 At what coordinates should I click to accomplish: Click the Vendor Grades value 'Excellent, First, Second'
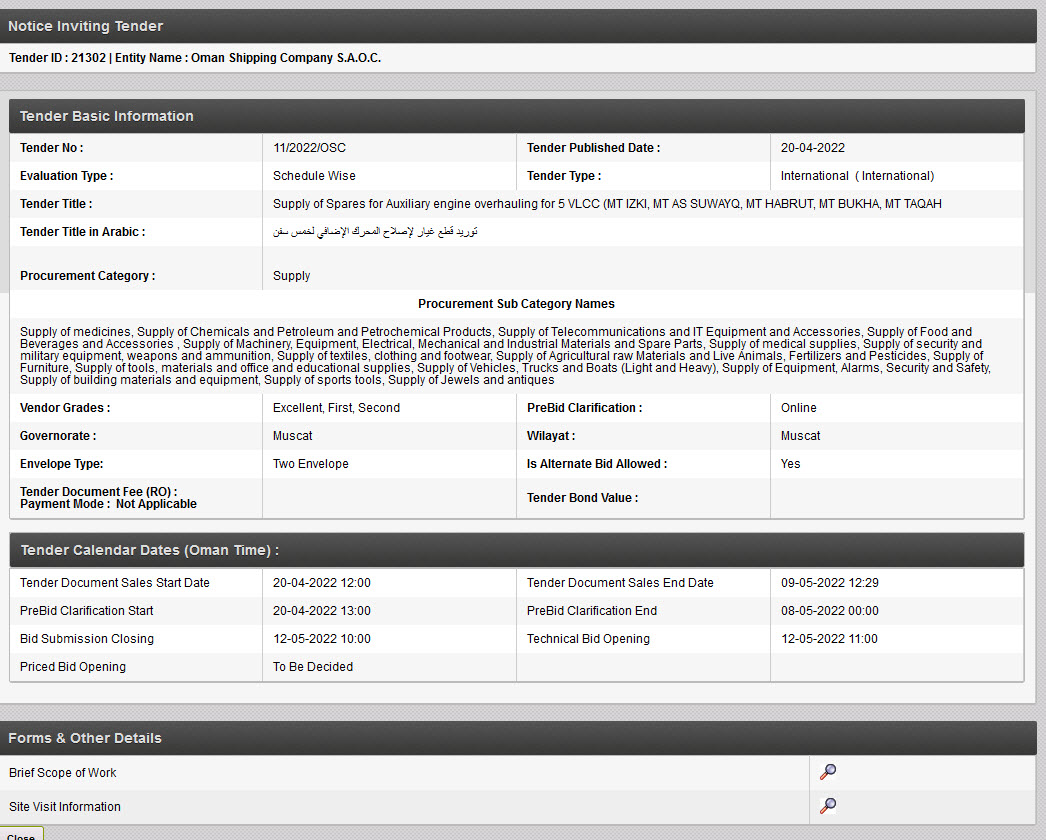pos(336,408)
